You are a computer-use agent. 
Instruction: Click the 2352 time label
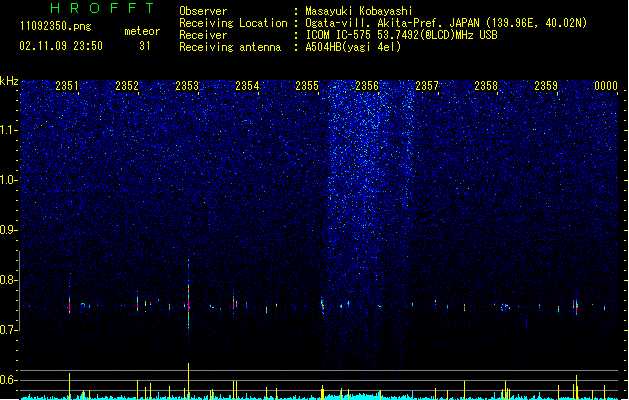[127, 85]
